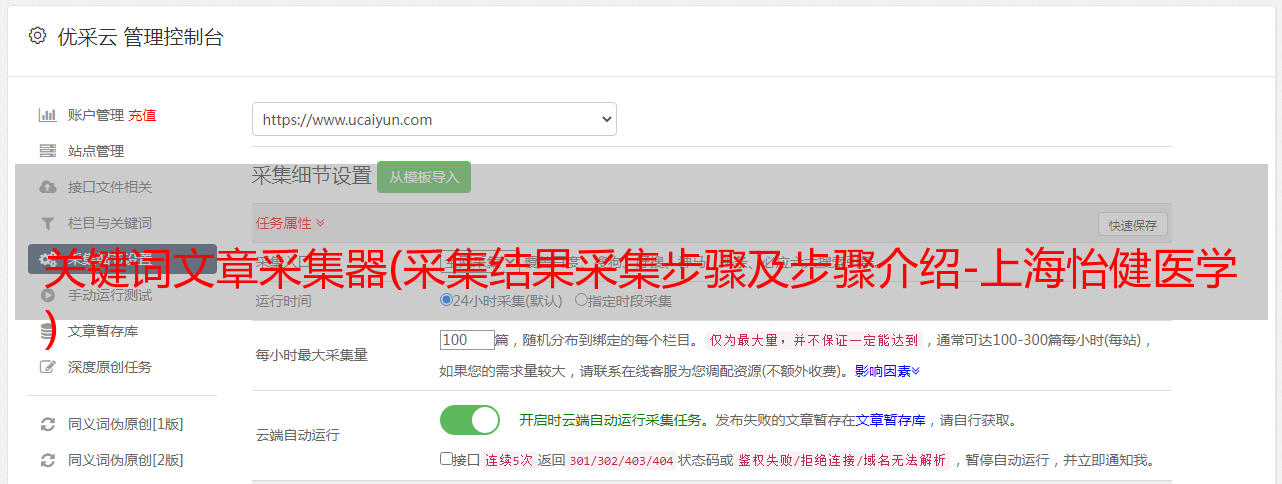Click the 运行时间 label
The height and width of the screenshot is (484, 1282).
(284, 301)
